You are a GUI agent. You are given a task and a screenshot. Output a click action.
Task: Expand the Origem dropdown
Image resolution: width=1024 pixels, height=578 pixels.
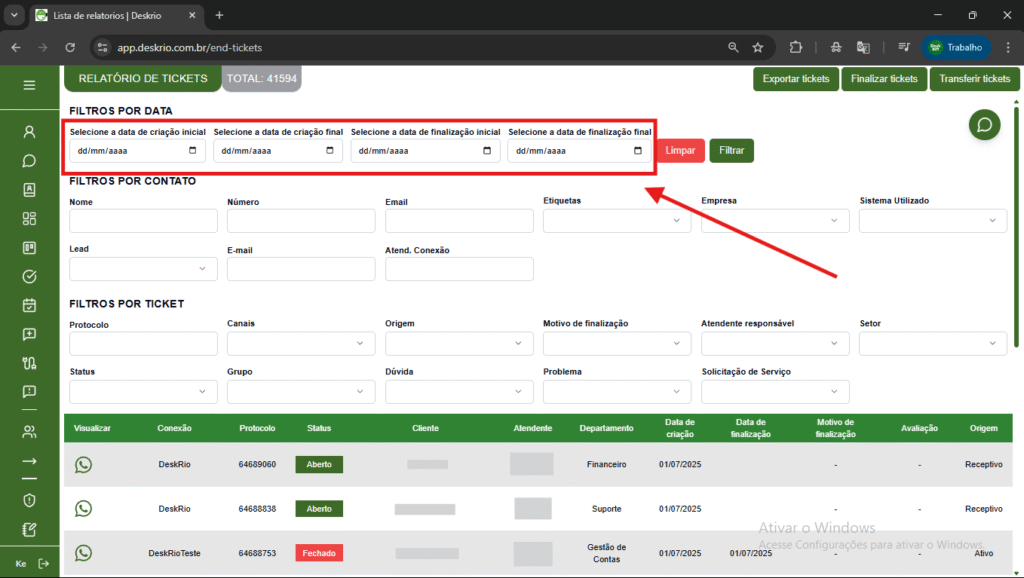pyautogui.click(x=459, y=344)
